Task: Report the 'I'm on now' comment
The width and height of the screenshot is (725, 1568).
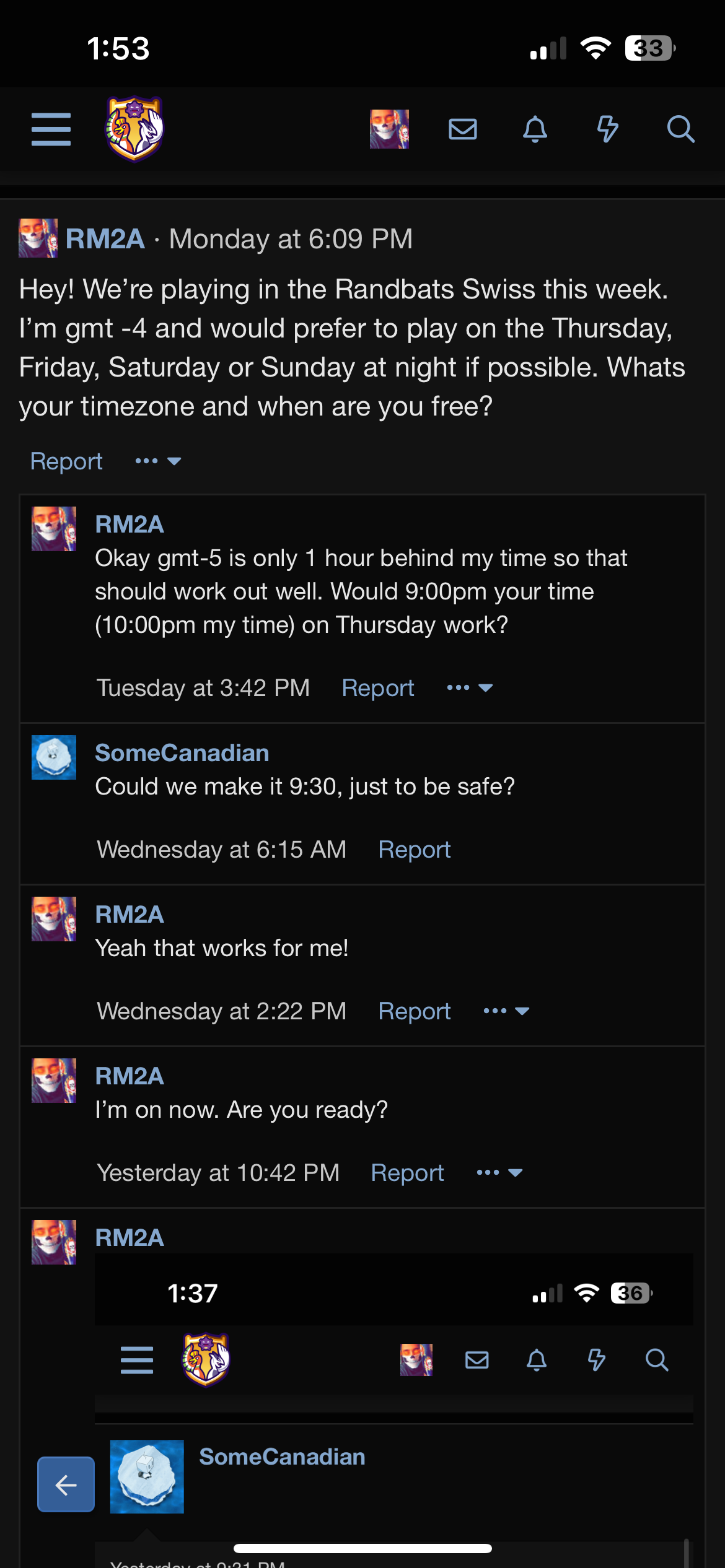Action: [407, 1172]
